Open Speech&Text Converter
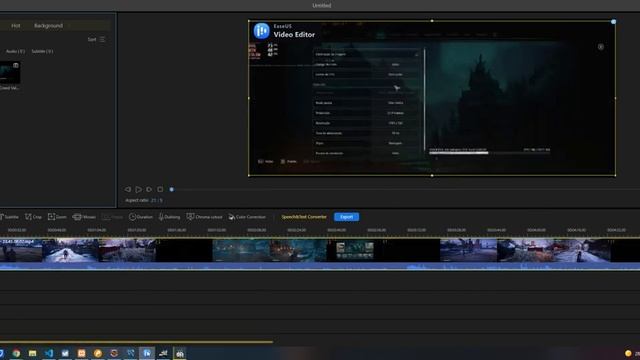 click(304, 217)
